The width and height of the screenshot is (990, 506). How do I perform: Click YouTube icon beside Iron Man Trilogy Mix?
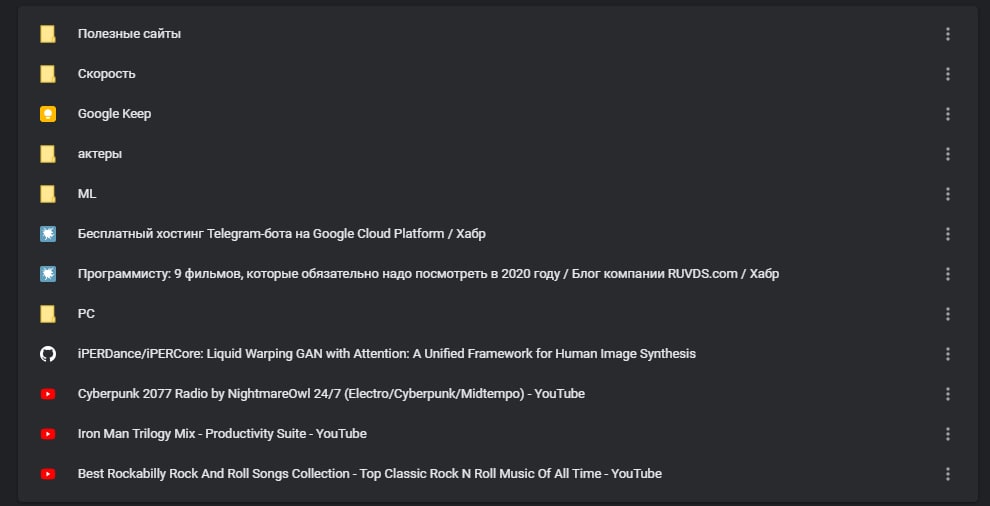48,434
